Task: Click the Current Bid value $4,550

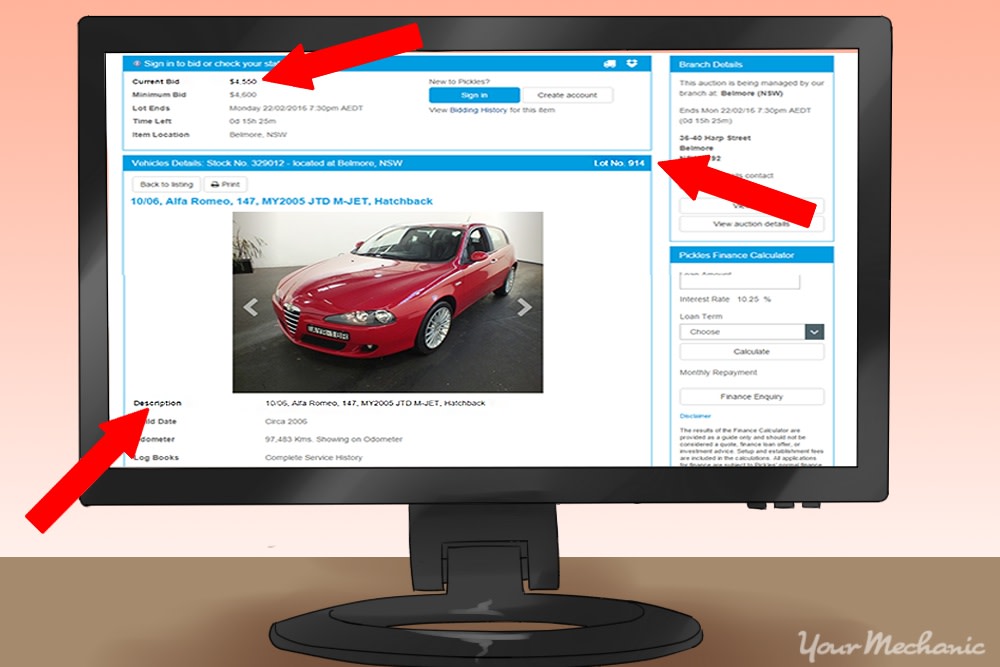Action: [x=243, y=82]
